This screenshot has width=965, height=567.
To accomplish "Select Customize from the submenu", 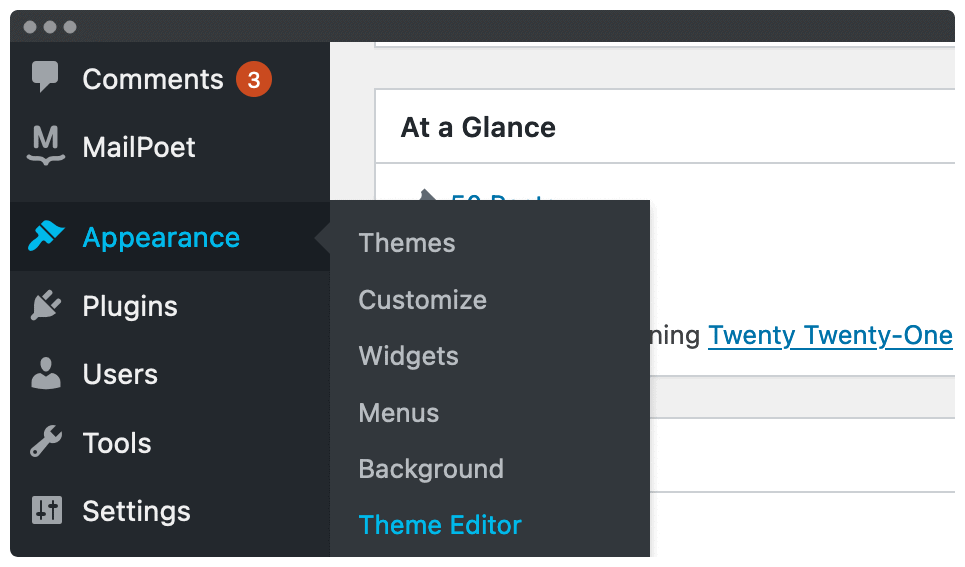I will 422,300.
